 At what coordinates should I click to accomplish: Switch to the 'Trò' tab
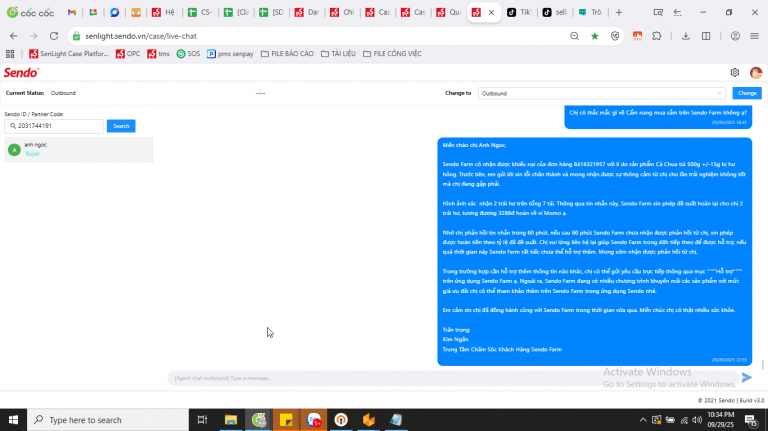[x=590, y=12]
